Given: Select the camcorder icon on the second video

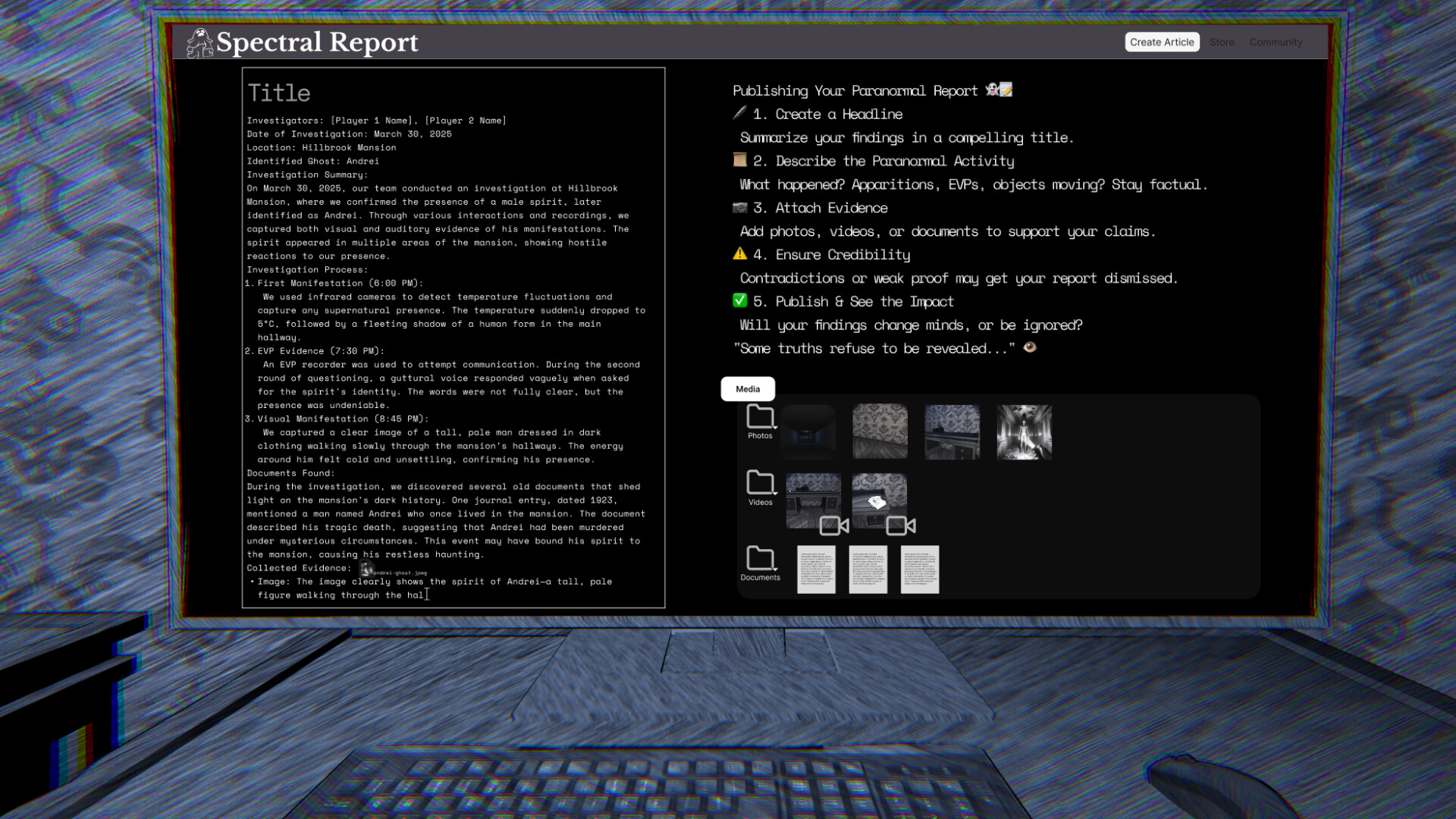Looking at the screenshot, I should [899, 526].
